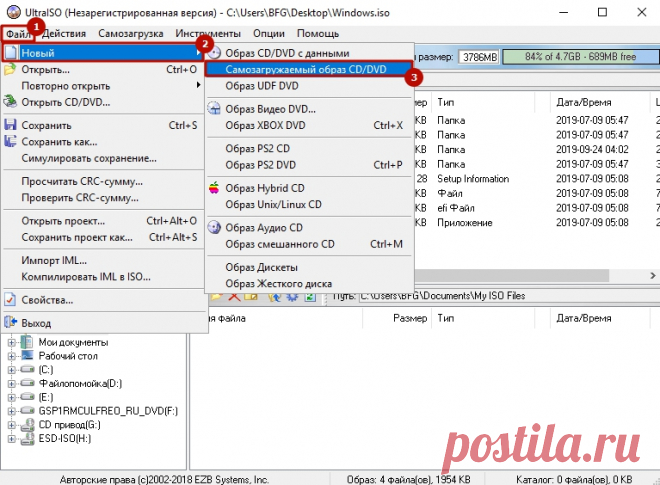The image size is (660, 485).
Task: Select Импорт IML...
Action: point(103,260)
